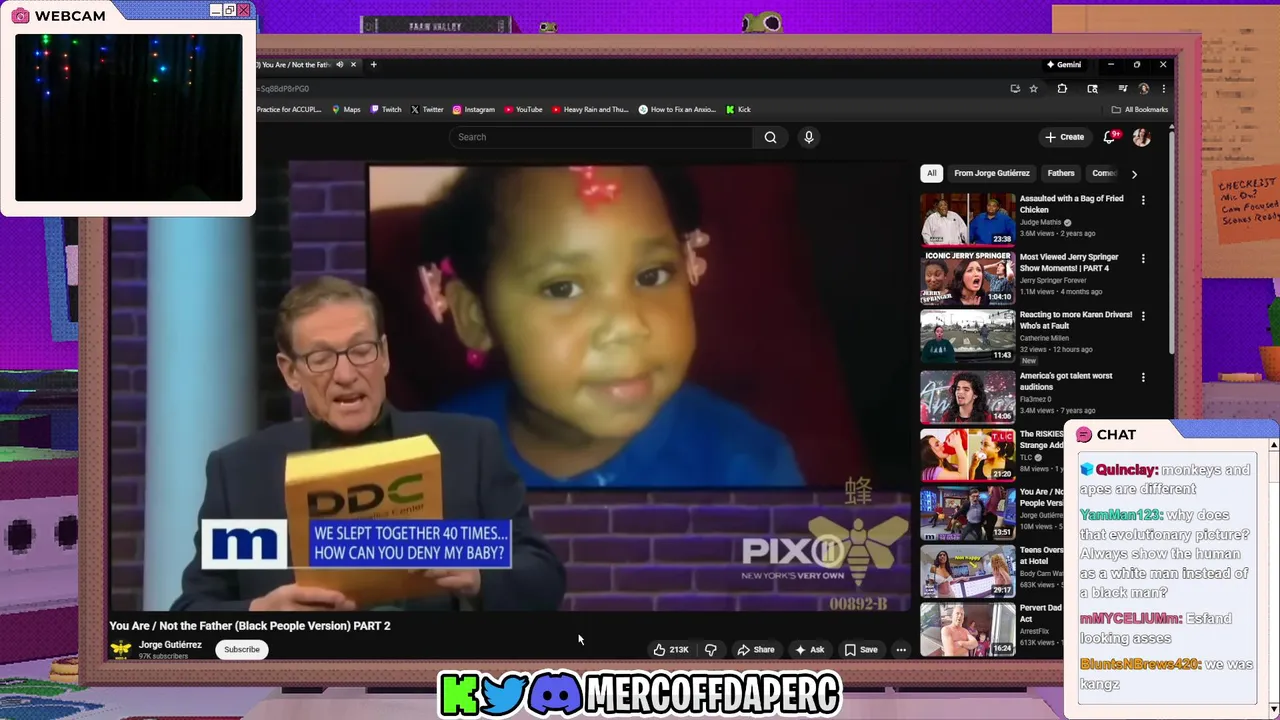Open Karen Drivers video thumbnail
The width and height of the screenshot is (1280, 720).
point(967,336)
